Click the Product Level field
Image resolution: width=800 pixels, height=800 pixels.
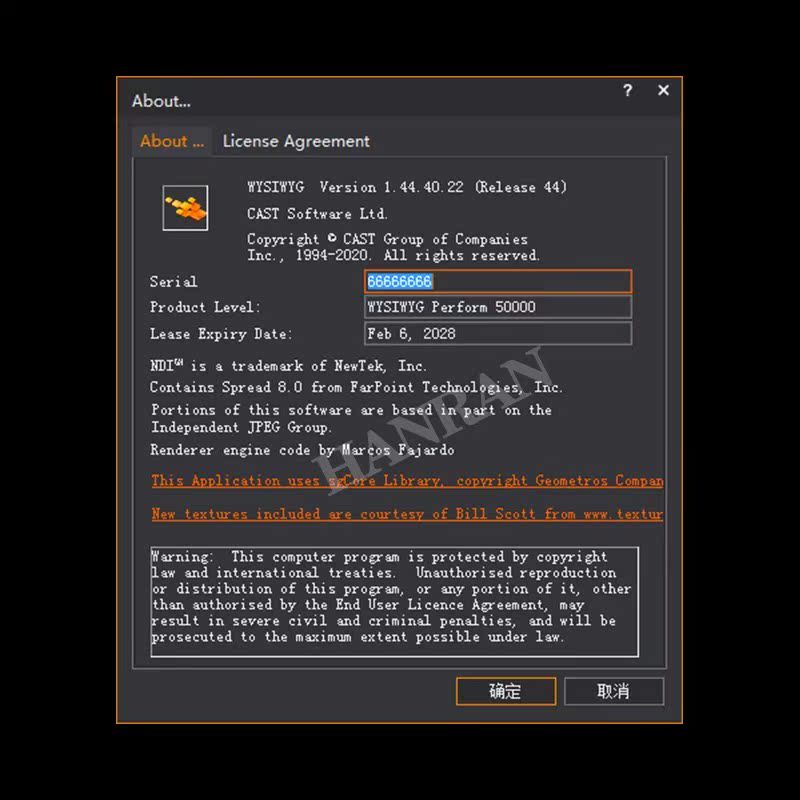tap(498, 307)
